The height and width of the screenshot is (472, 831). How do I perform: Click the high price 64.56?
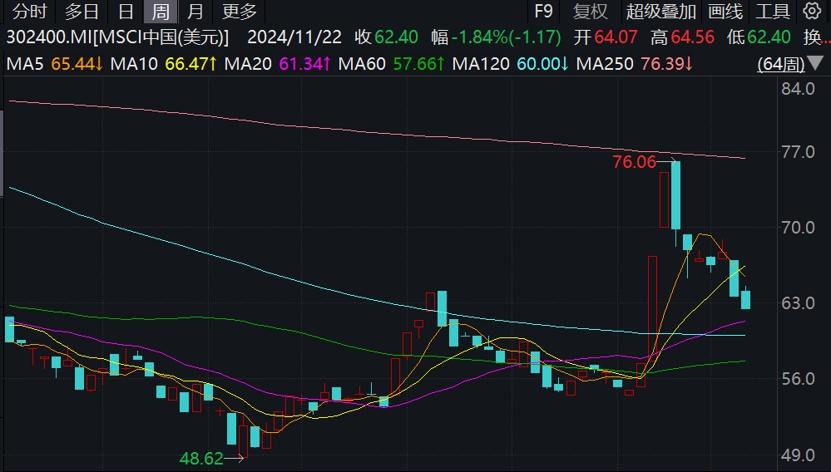(x=692, y=37)
